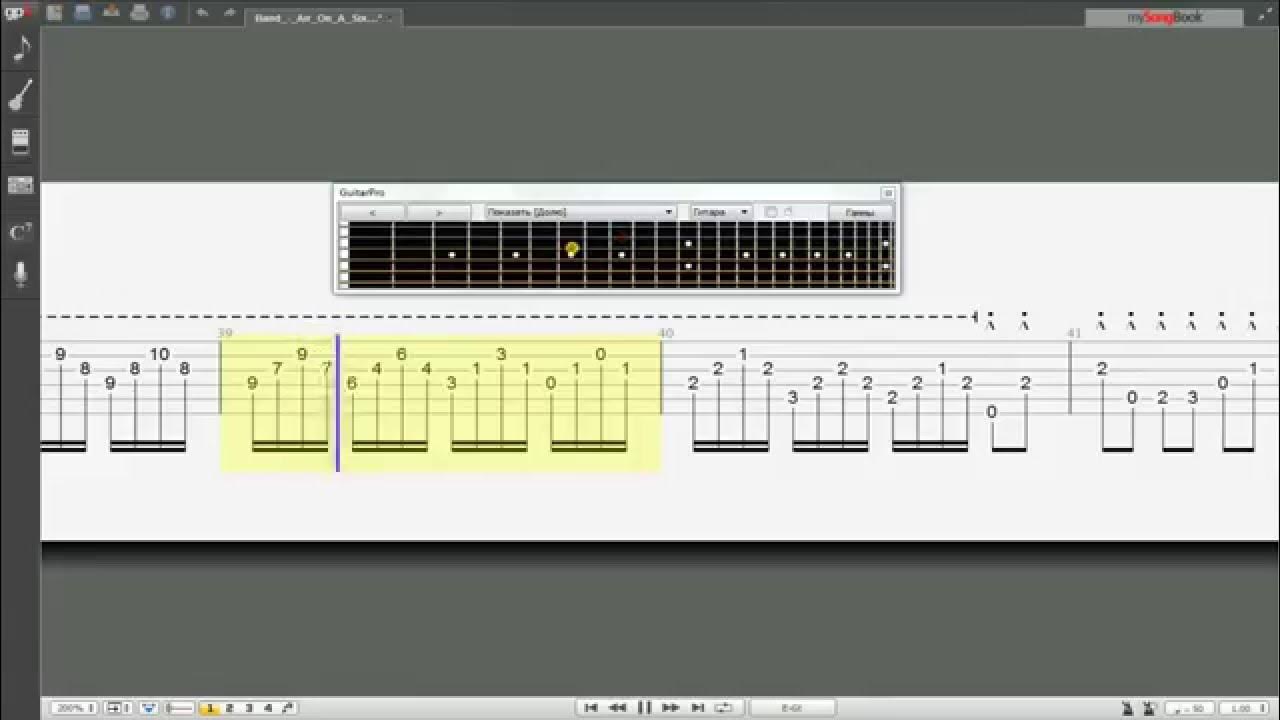Screen dimensions: 1280x720
Task: Click the E-Gt current track display
Action: (792, 708)
